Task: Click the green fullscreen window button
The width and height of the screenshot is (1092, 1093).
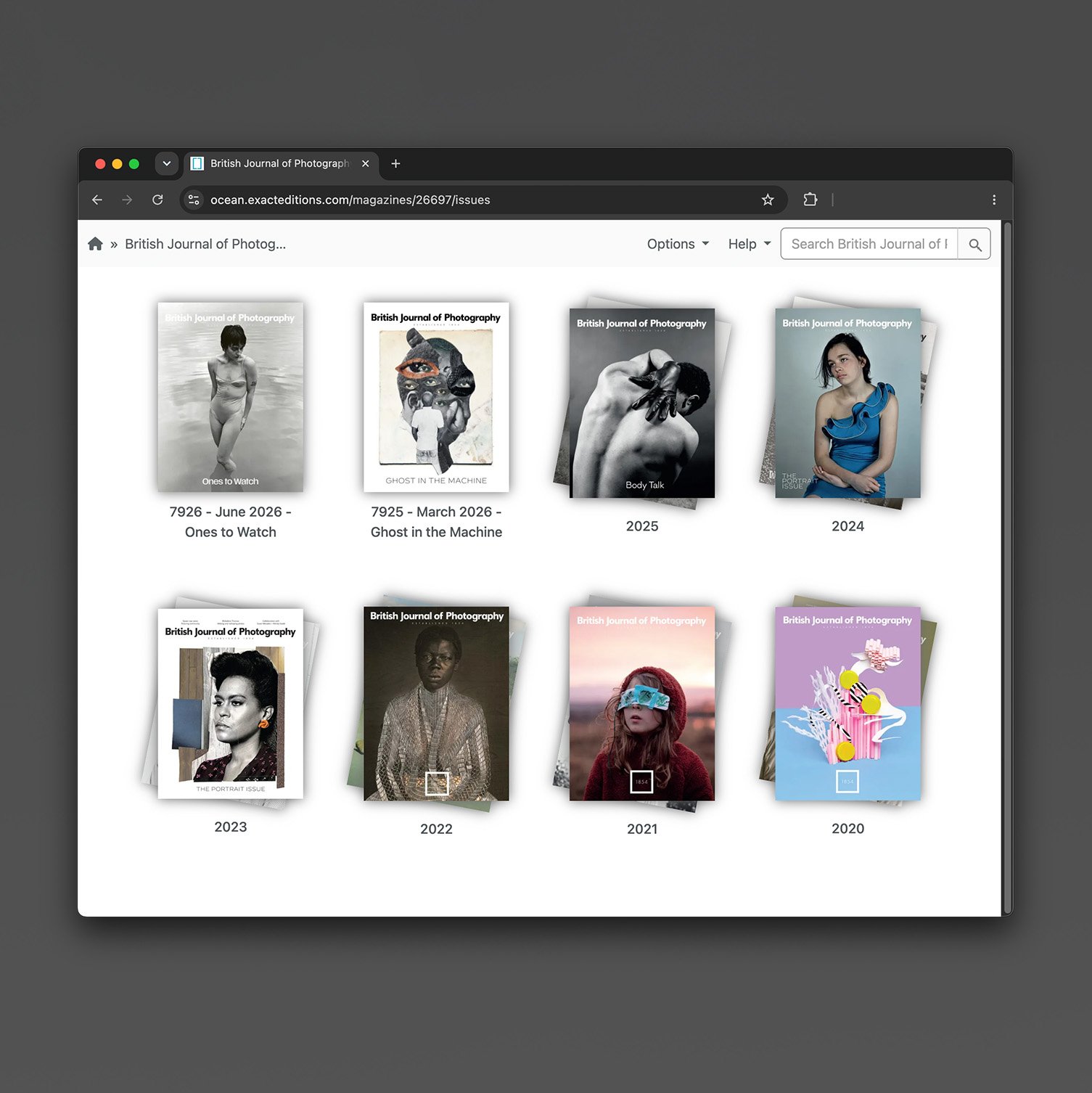Action: click(x=134, y=164)
